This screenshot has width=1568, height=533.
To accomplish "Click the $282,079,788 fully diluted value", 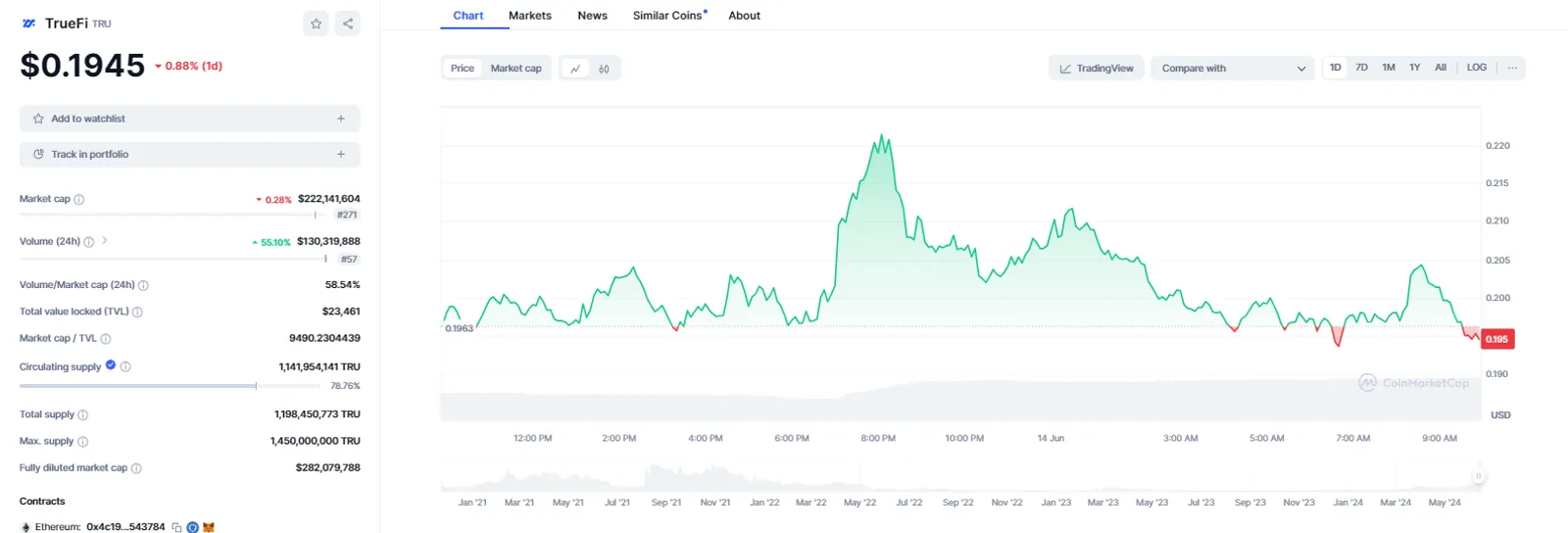I will (x=328, y=468).
